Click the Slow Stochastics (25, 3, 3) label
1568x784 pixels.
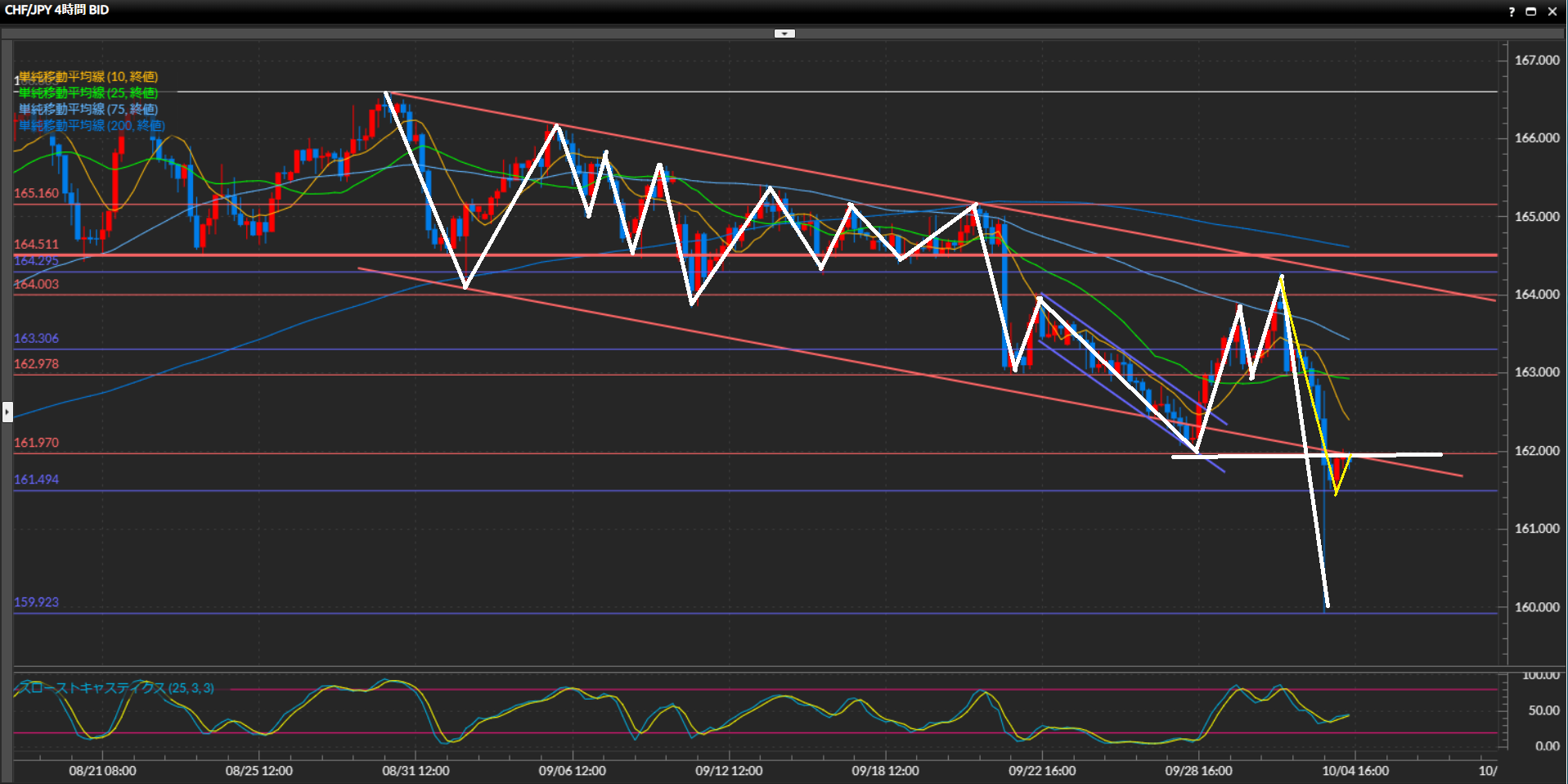tap(116, 688)
